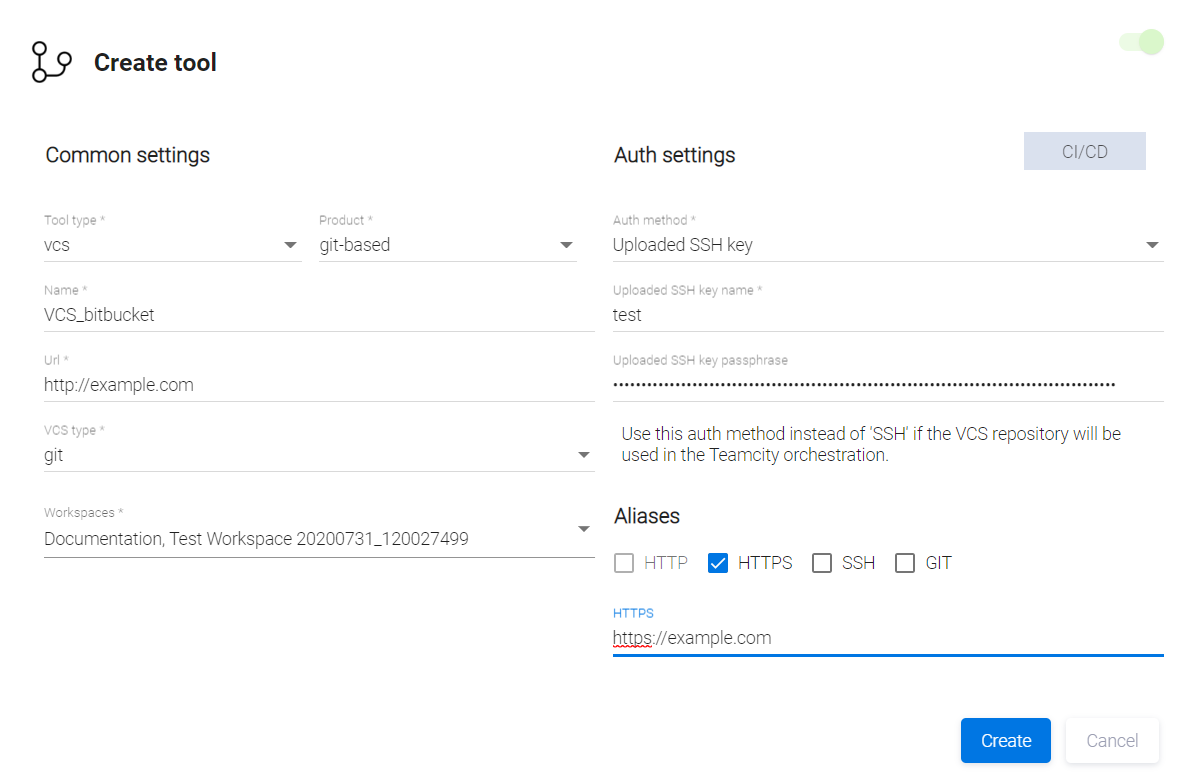Click the SSH key passphrase field

pyautogui.click(x=887, y=384)
